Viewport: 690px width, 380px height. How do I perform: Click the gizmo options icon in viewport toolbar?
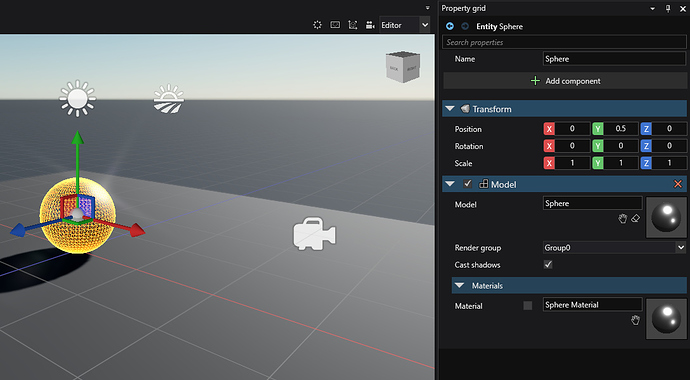(352, 25)
